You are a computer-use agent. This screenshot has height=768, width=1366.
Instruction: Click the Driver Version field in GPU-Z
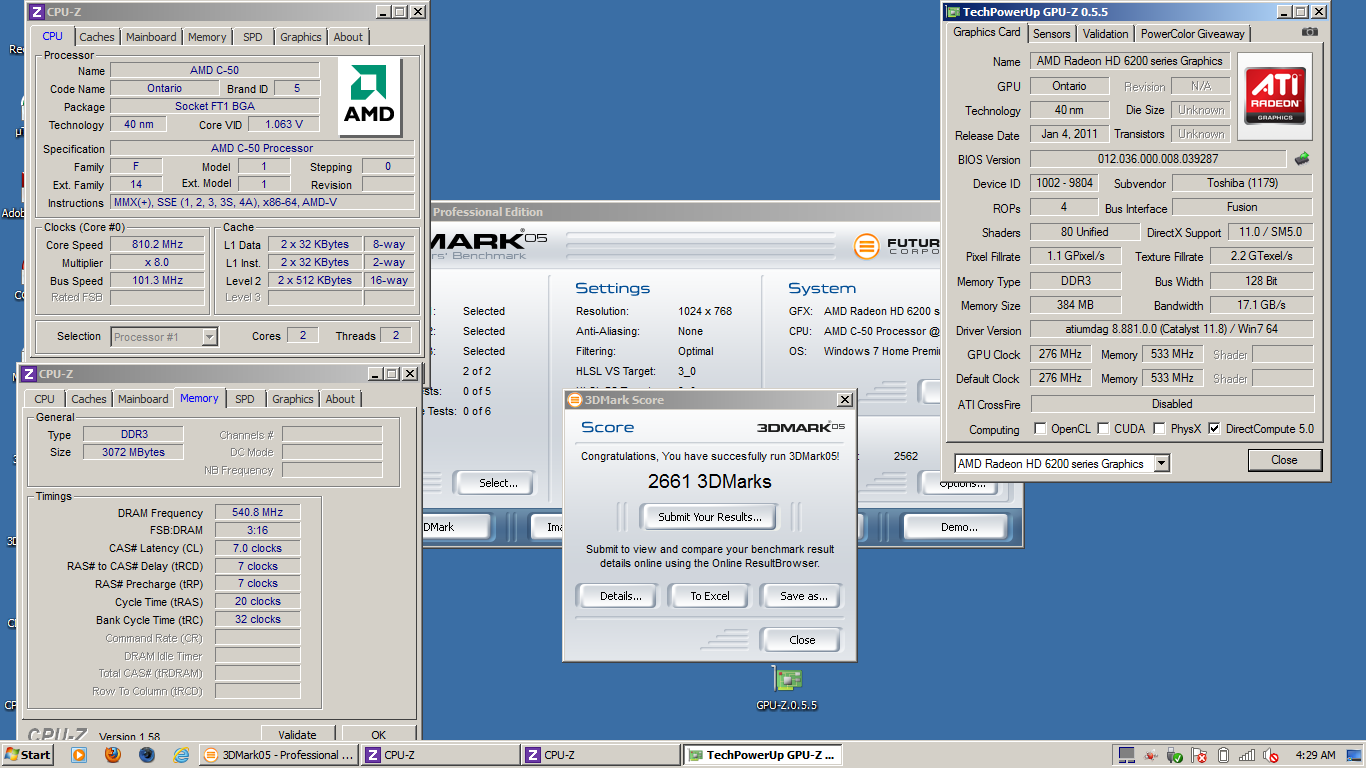point(1172,330)
